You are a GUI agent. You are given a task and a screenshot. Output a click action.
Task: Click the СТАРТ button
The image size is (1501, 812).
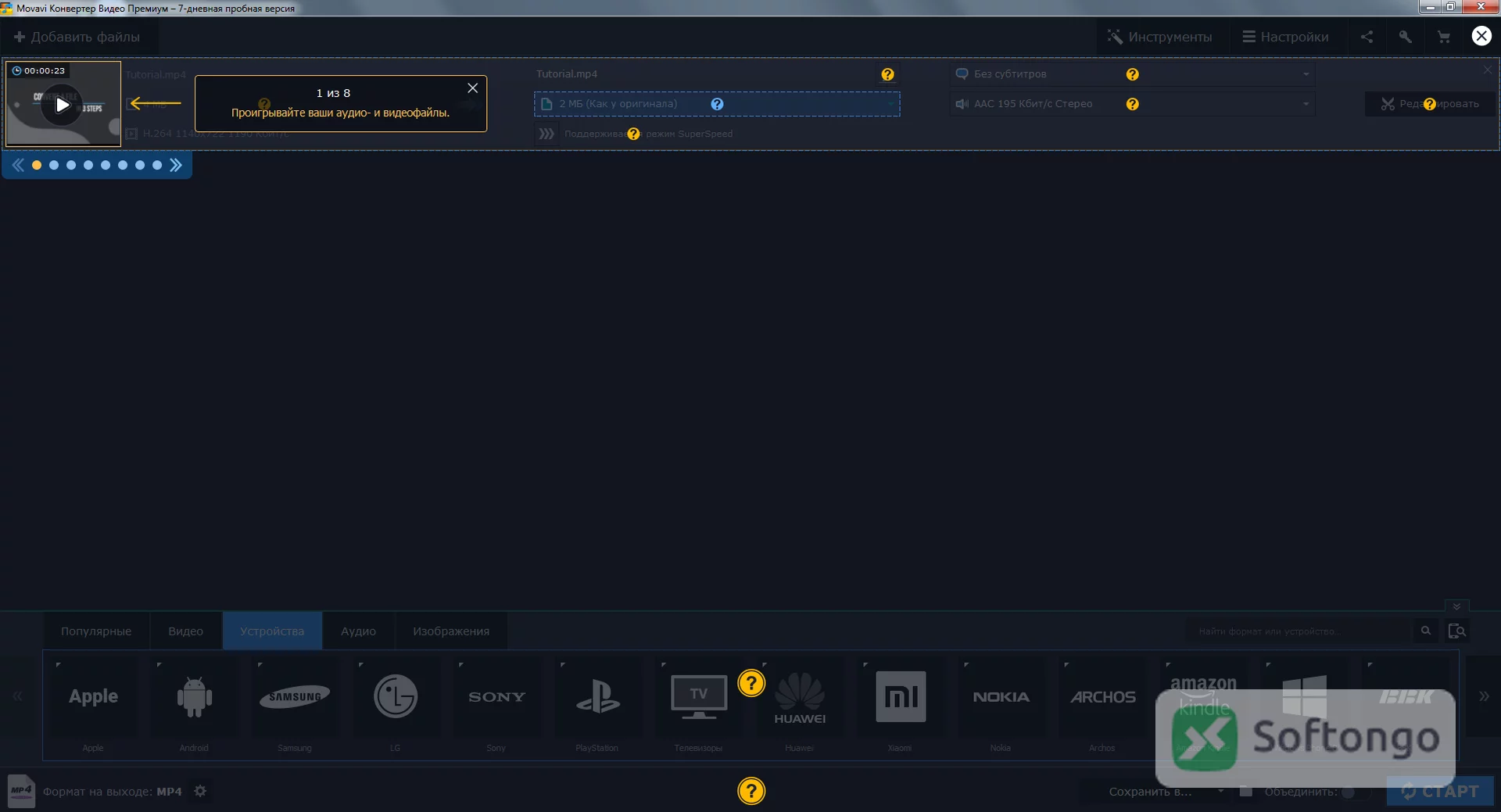point(1440,792)
